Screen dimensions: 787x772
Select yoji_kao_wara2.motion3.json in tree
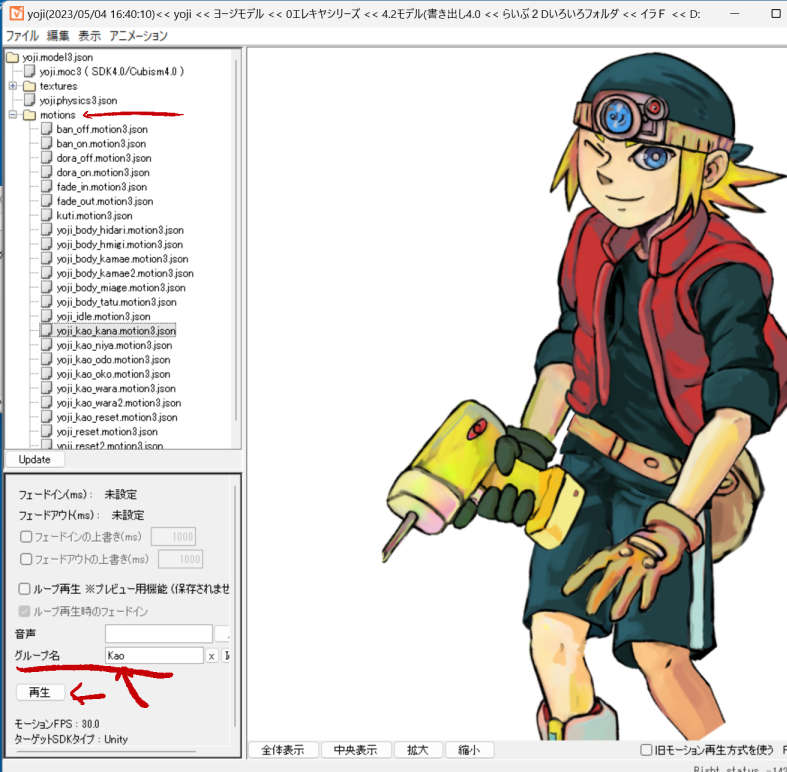click(x=118, y=403)
